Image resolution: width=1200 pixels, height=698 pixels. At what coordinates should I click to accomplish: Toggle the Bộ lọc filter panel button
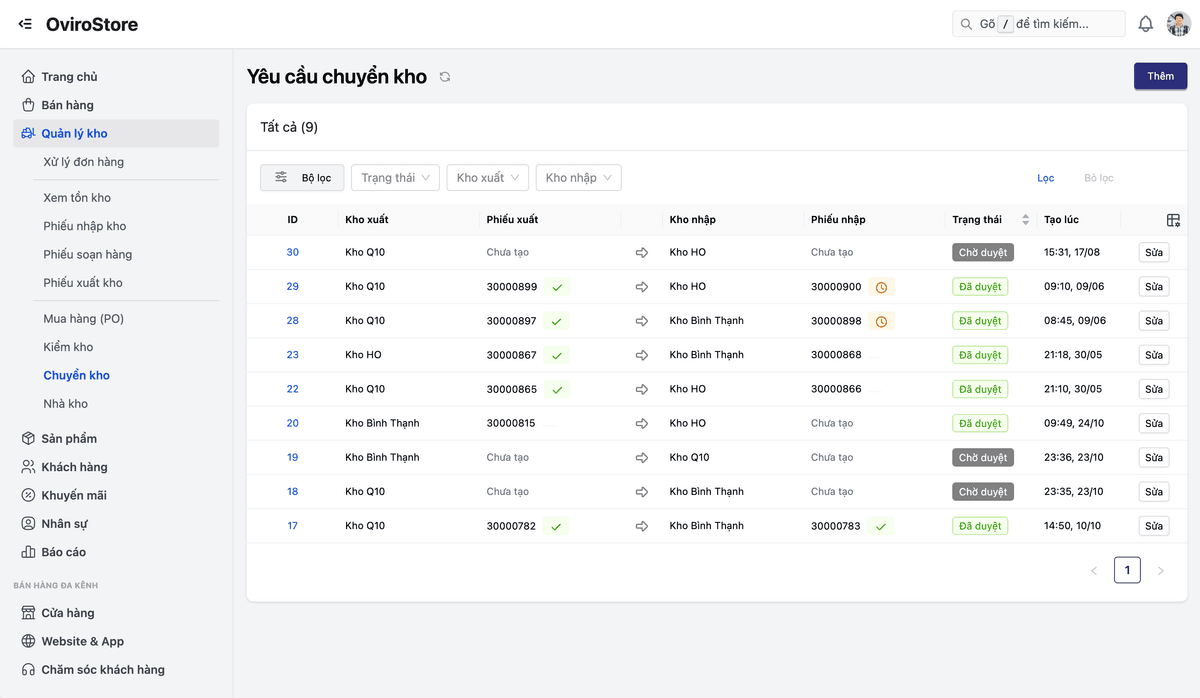(x=302, y=178)
